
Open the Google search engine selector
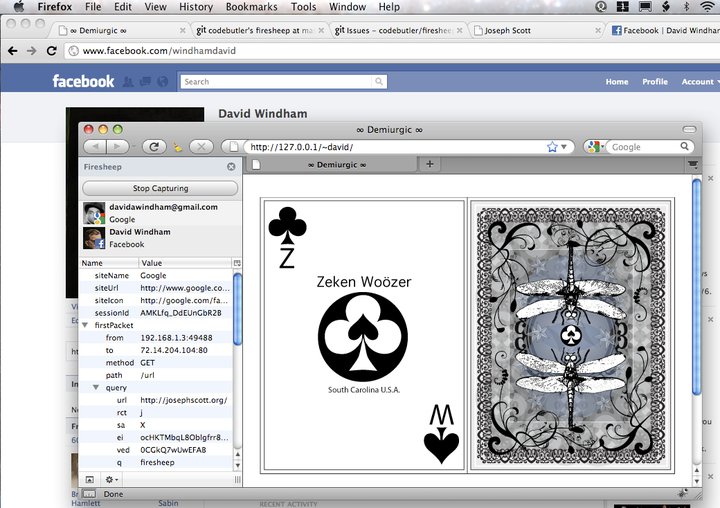tap(595, 147)
